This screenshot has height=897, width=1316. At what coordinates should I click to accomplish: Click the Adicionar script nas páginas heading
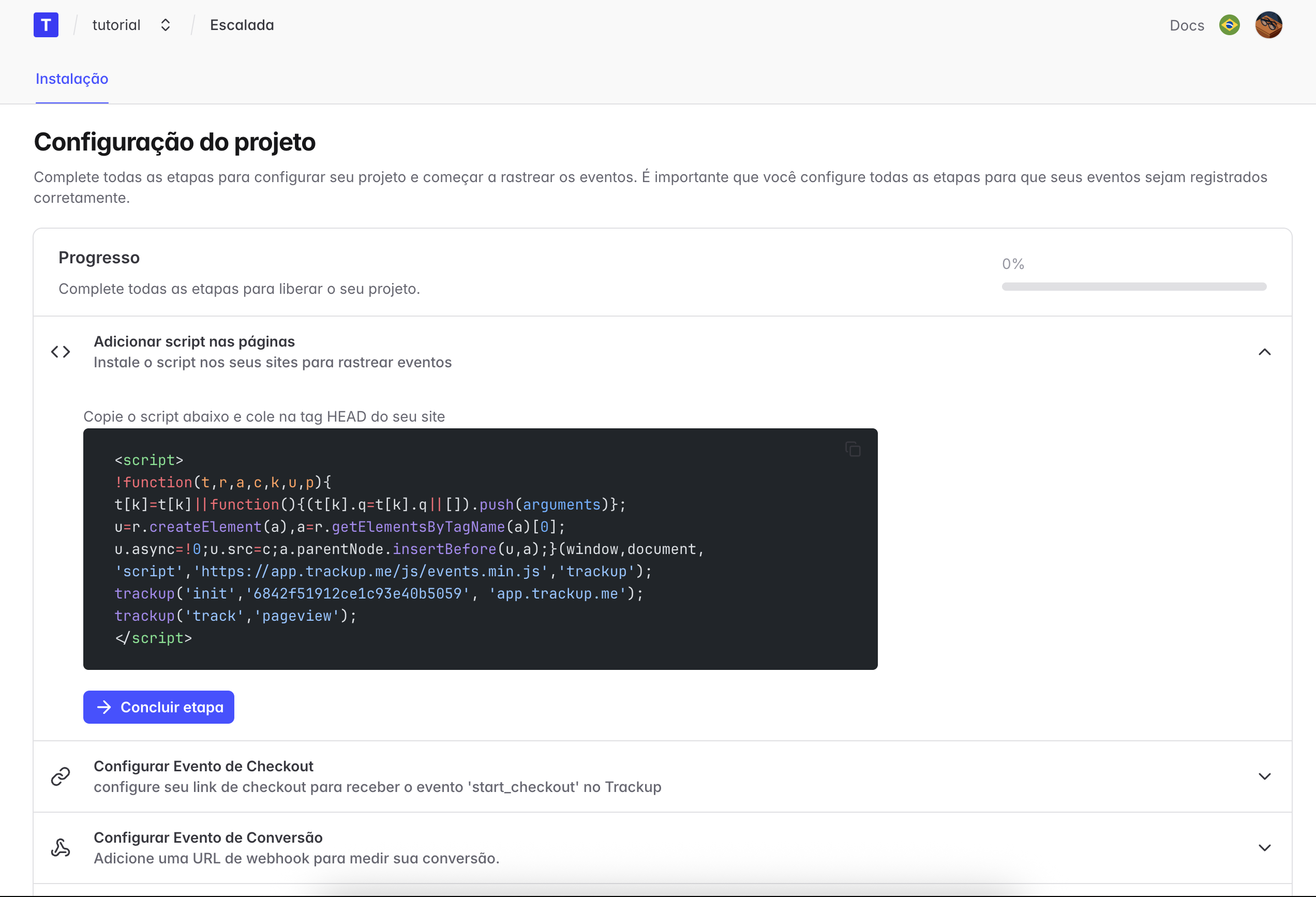(x=194, y=341)
